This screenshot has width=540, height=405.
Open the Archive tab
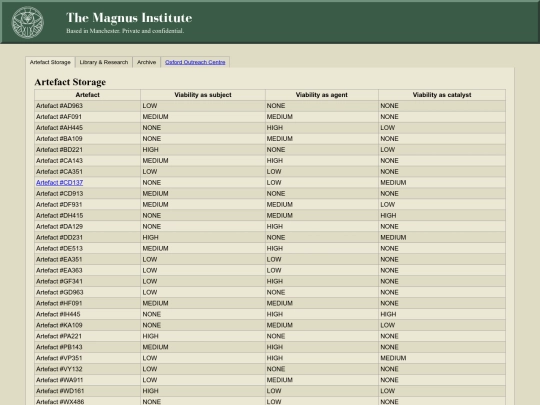coord(146,62)
